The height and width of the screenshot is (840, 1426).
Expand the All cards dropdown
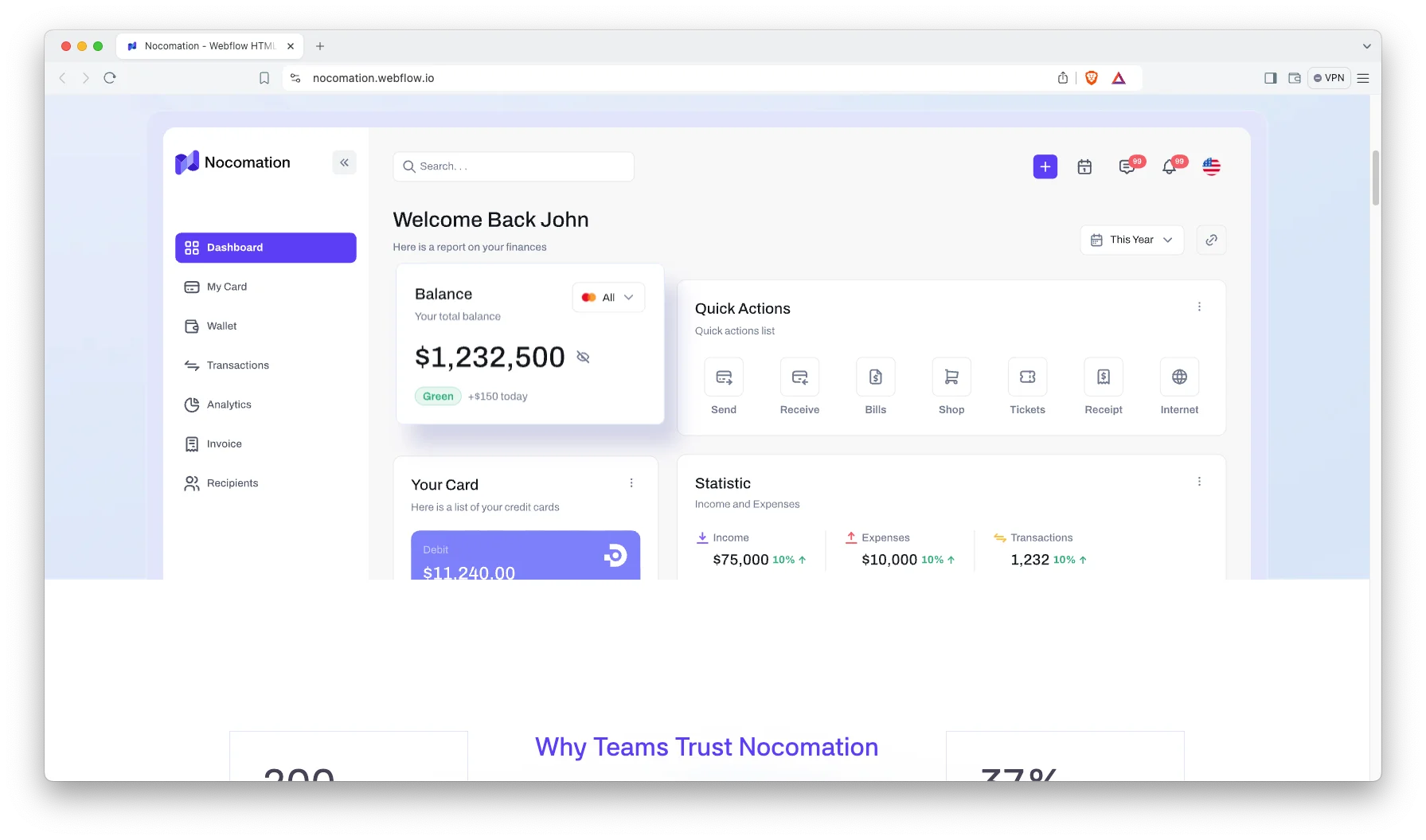[608, 297]
